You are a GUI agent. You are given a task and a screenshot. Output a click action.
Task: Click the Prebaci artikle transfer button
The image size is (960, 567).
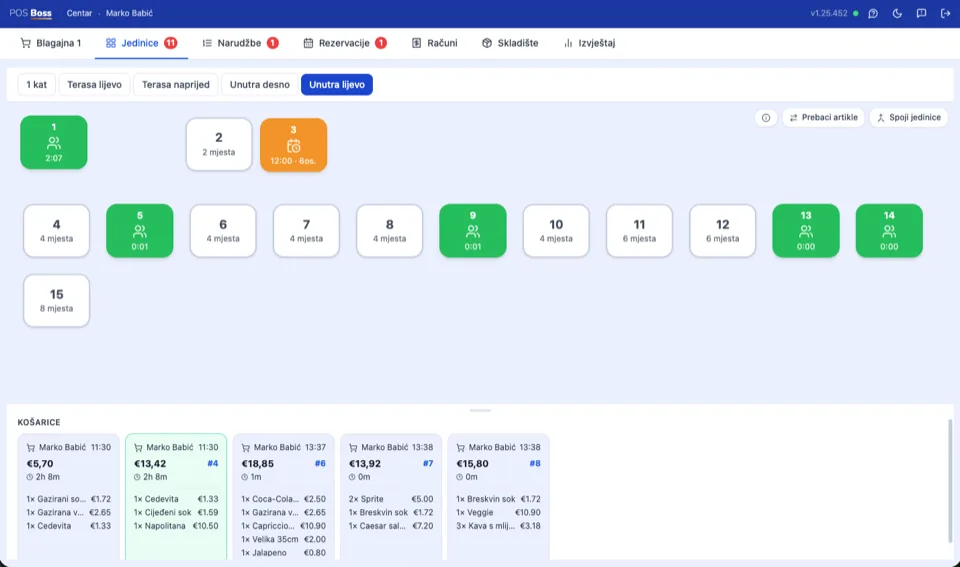click(823, 118)
